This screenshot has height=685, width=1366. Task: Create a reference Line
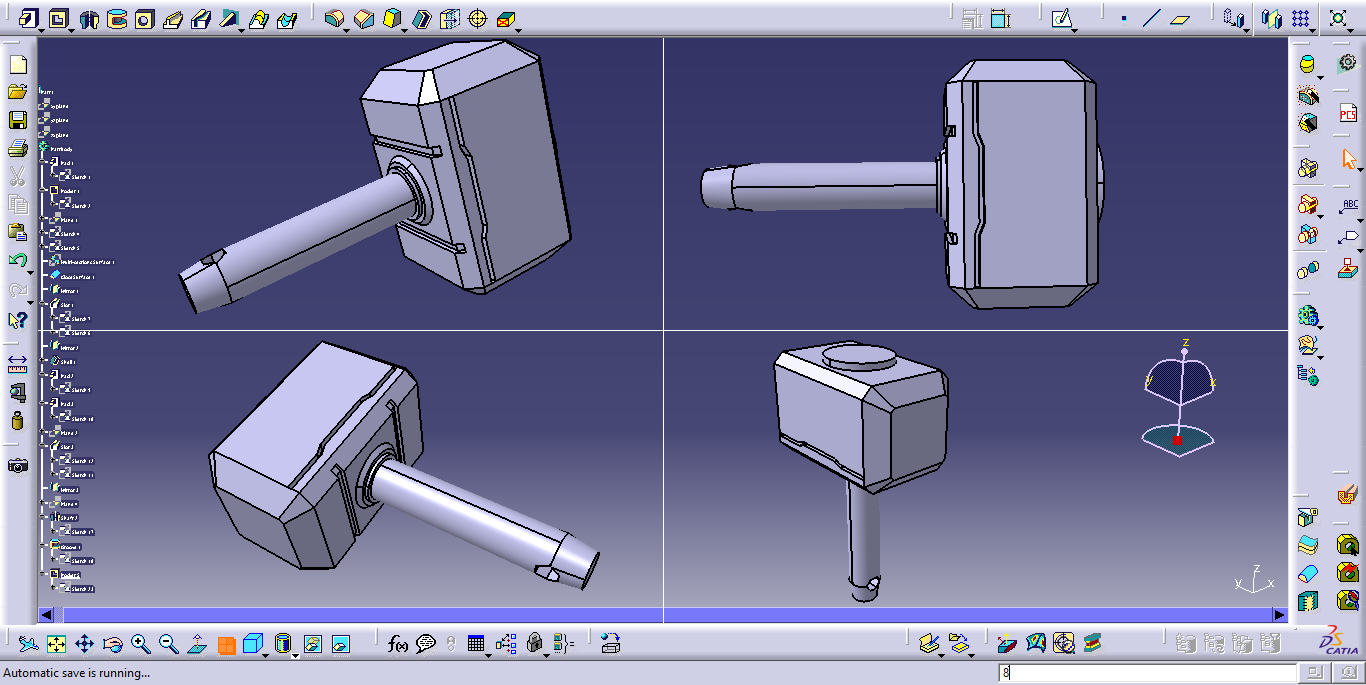pyautogui.click(x=1152, y=18)
